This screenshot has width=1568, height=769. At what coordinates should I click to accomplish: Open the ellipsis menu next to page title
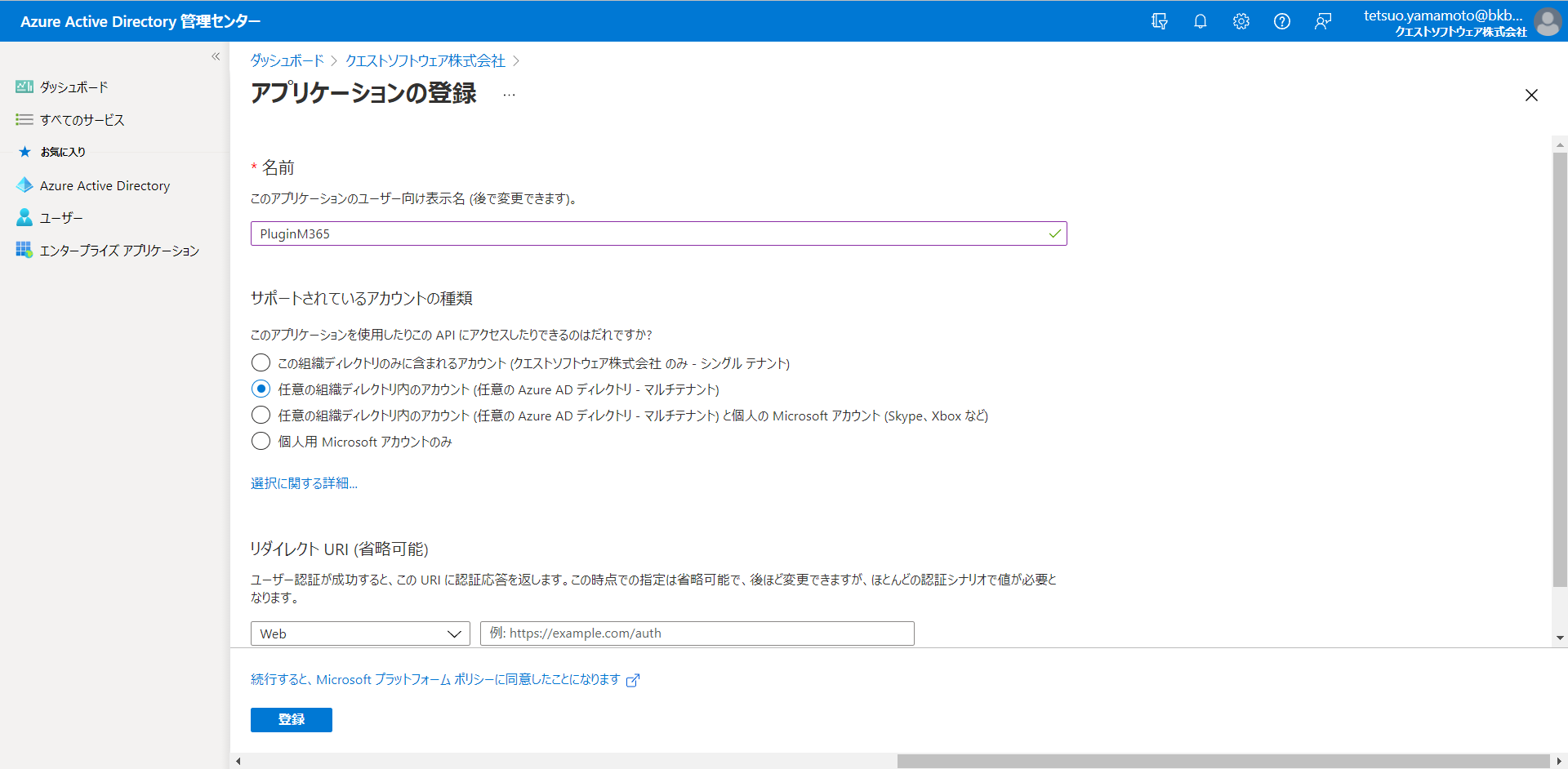[x=509, y=95]
